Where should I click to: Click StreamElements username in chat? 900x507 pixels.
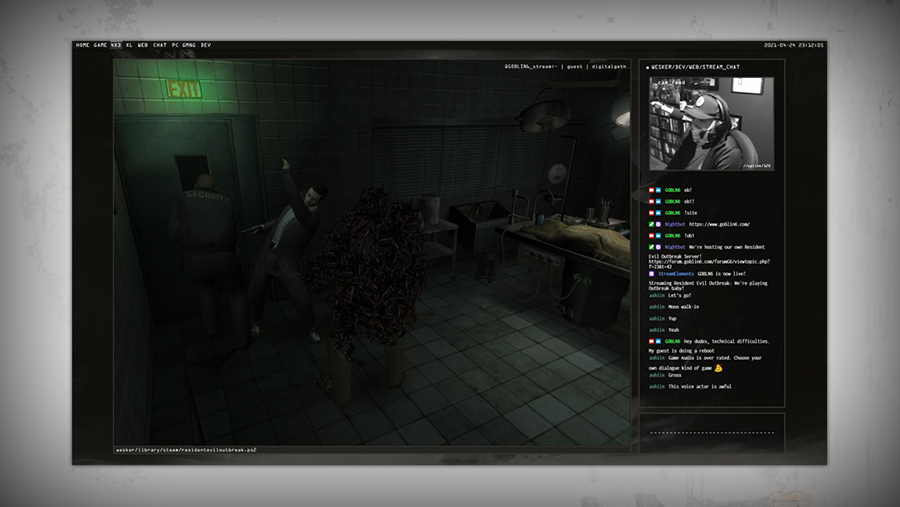click(676, 274)
